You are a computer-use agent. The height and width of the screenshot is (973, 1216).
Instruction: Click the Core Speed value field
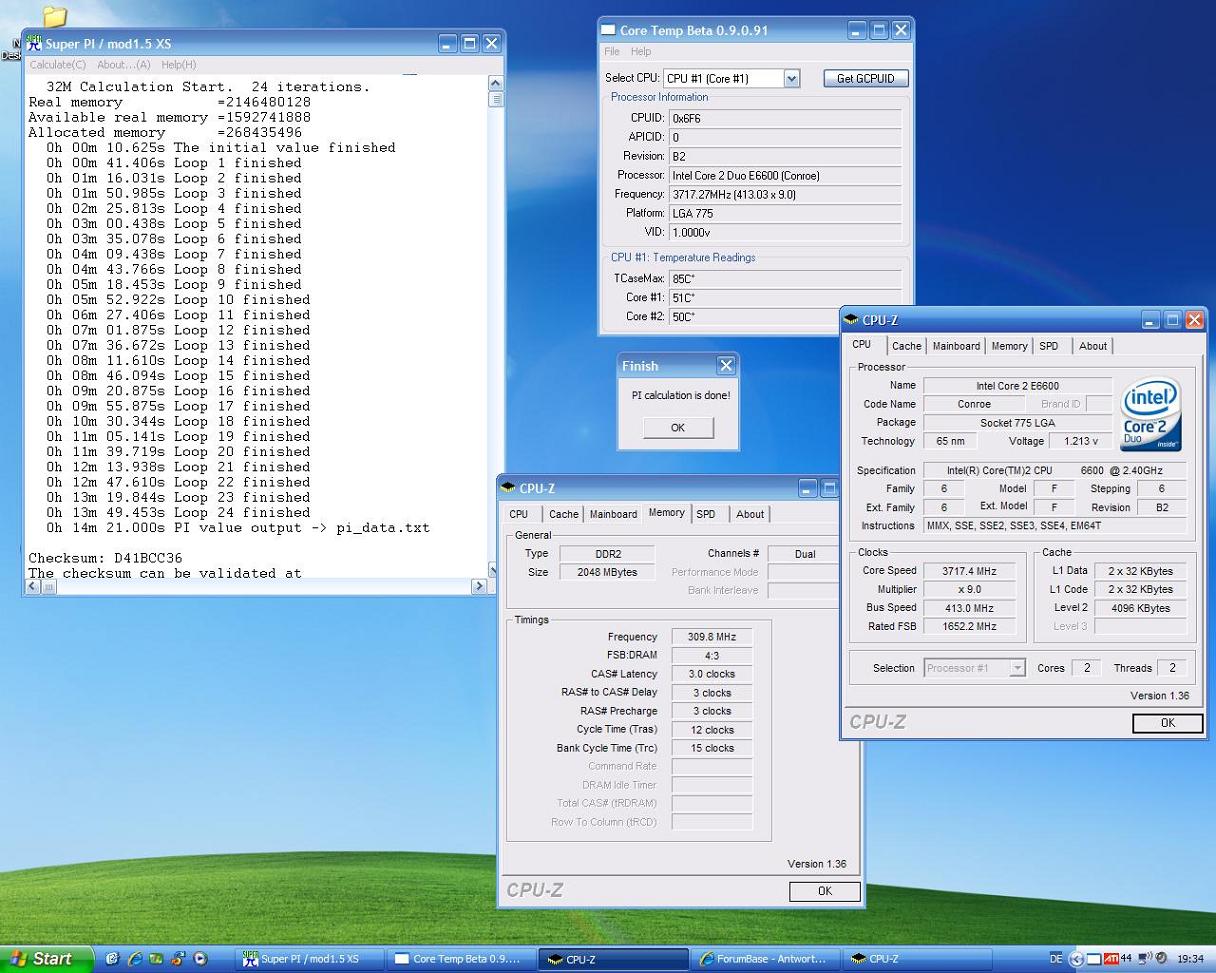(969, 571)
